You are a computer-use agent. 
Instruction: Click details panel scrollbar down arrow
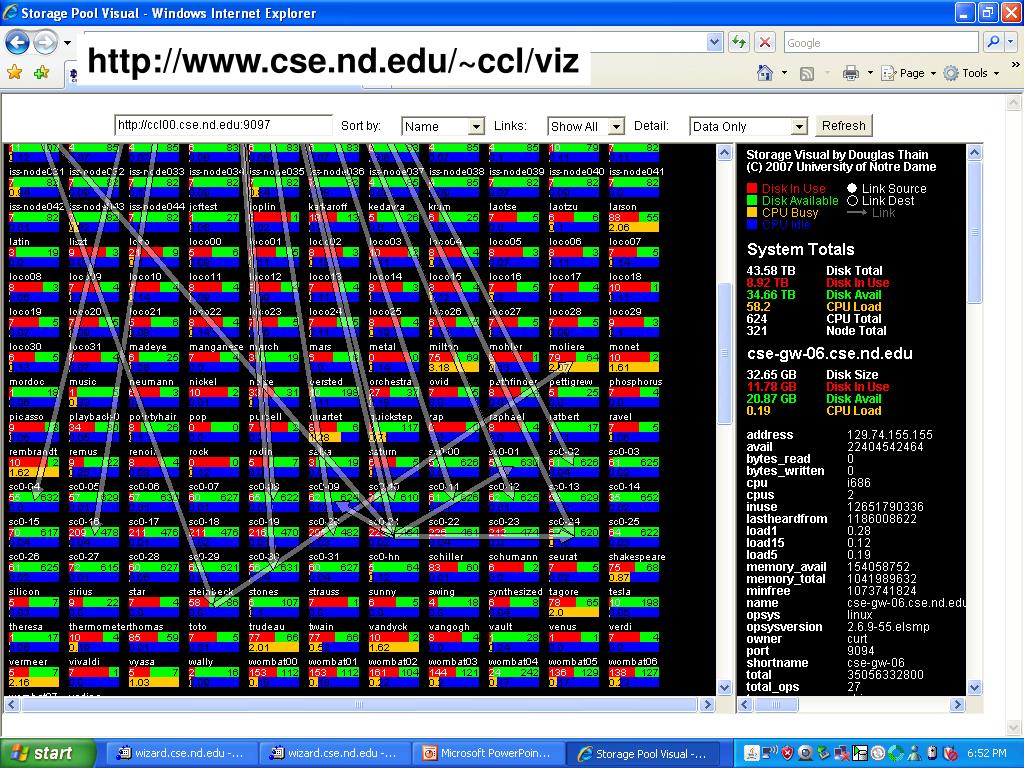point(974,688)
